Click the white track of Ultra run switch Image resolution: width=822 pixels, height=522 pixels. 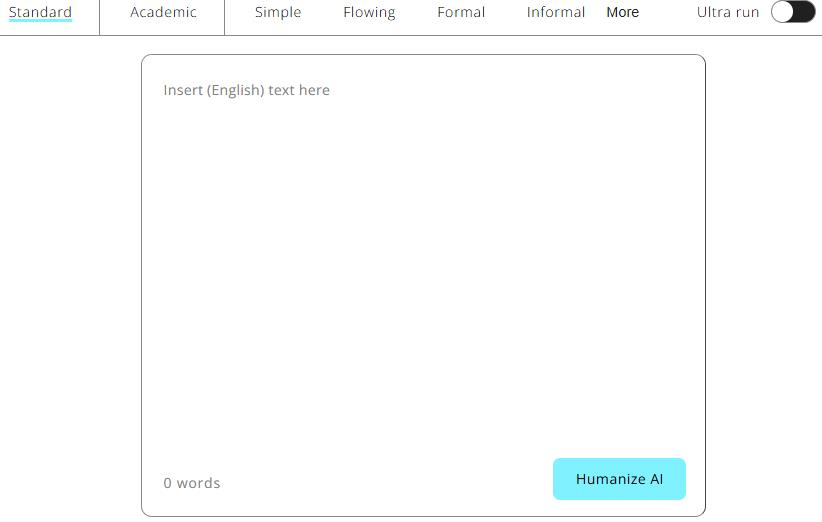(782, 12)
